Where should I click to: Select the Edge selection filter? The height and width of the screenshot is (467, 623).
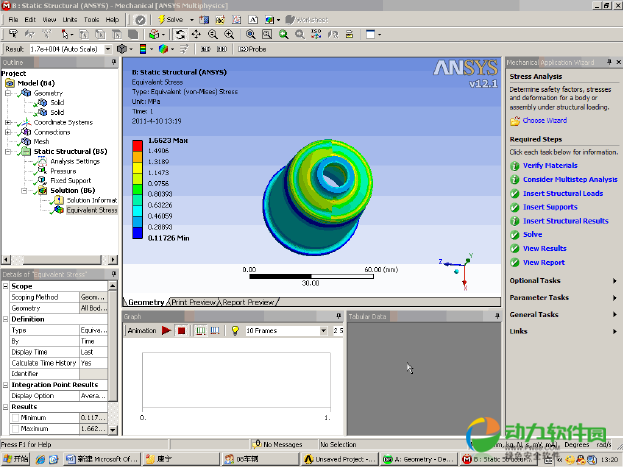pyautogui.click(x=100, y=35)
